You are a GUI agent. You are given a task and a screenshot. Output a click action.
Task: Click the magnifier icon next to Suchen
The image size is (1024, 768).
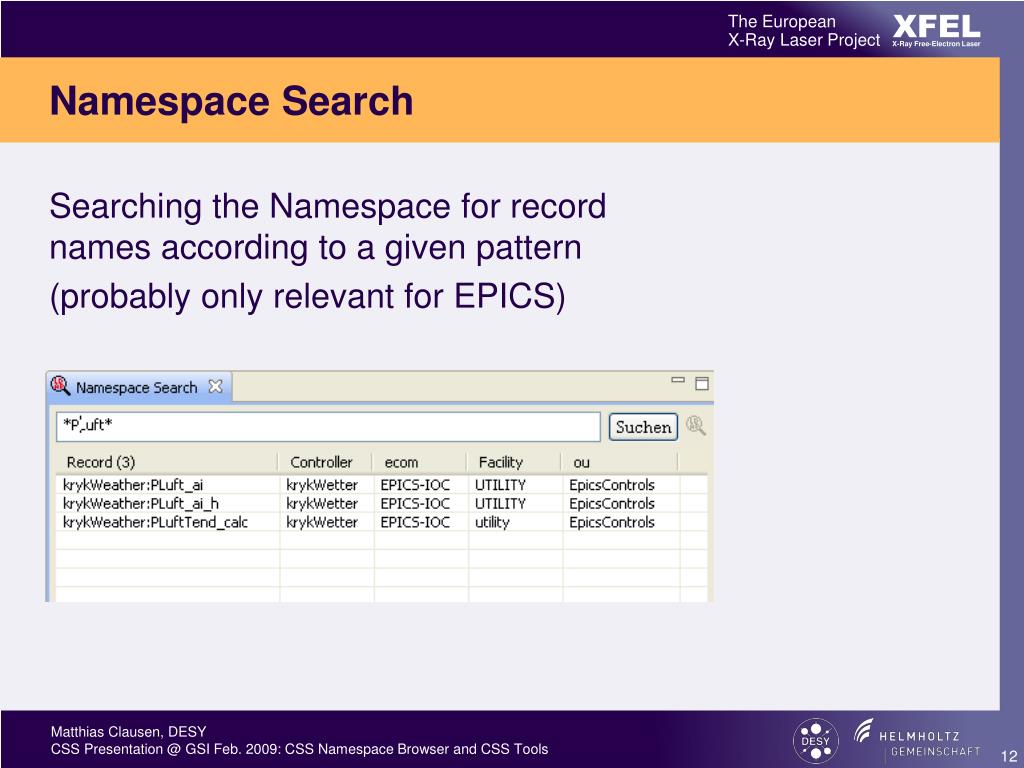(x=696, y=426)
